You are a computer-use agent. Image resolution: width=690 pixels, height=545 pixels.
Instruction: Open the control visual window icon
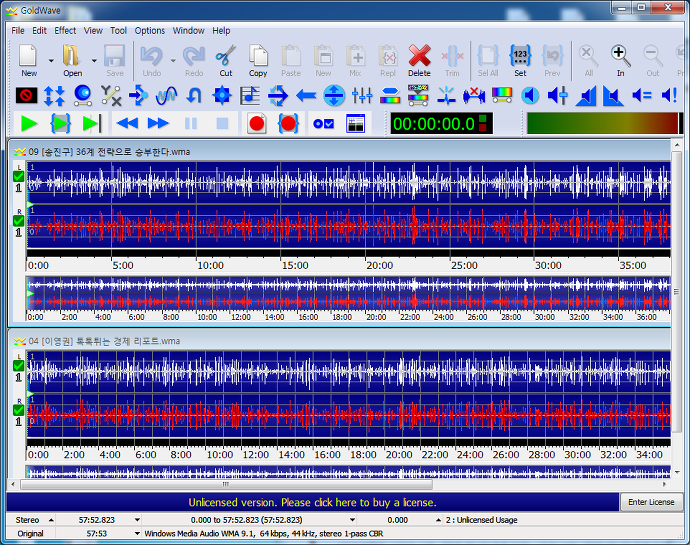[355, 124]
